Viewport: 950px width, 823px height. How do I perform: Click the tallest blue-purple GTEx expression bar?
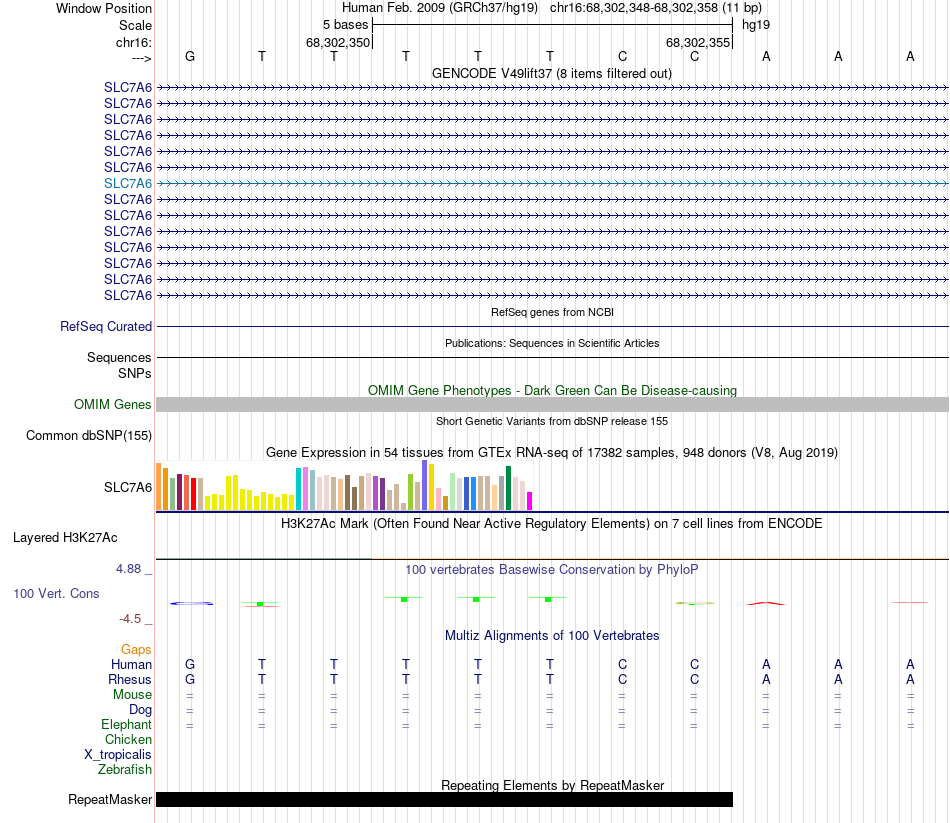[425, 485]
